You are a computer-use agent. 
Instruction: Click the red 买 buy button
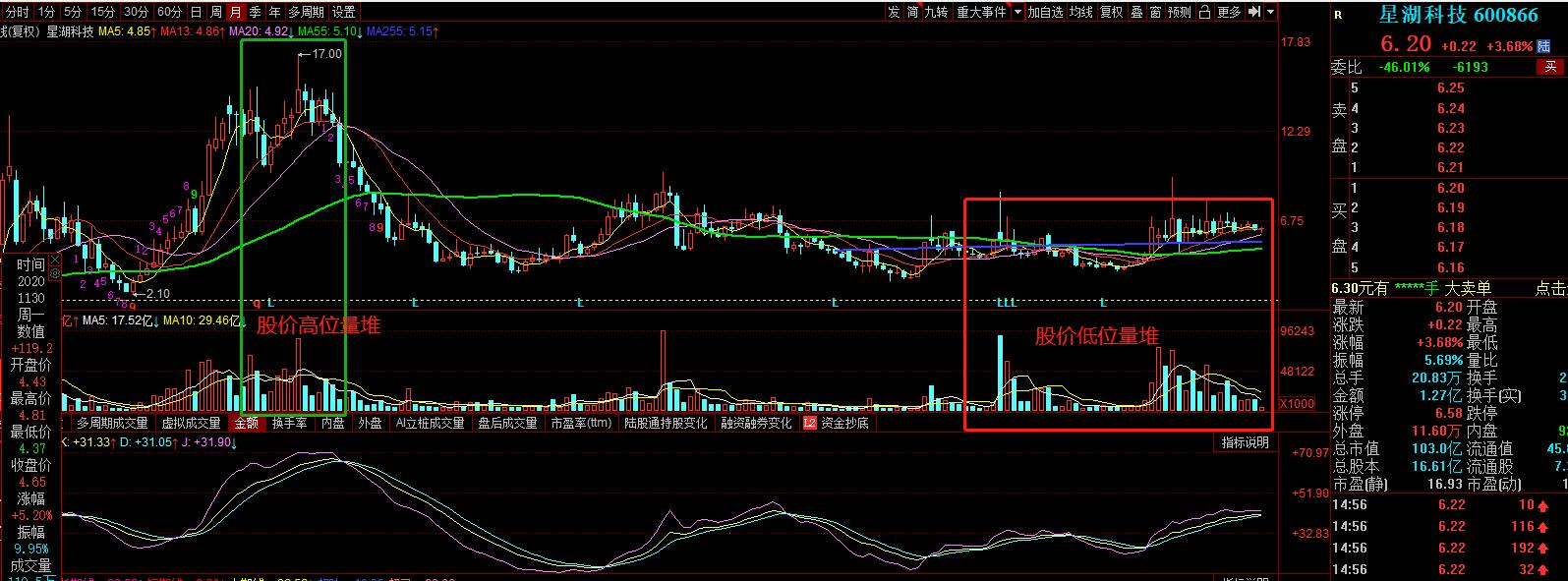[1550, 67]
